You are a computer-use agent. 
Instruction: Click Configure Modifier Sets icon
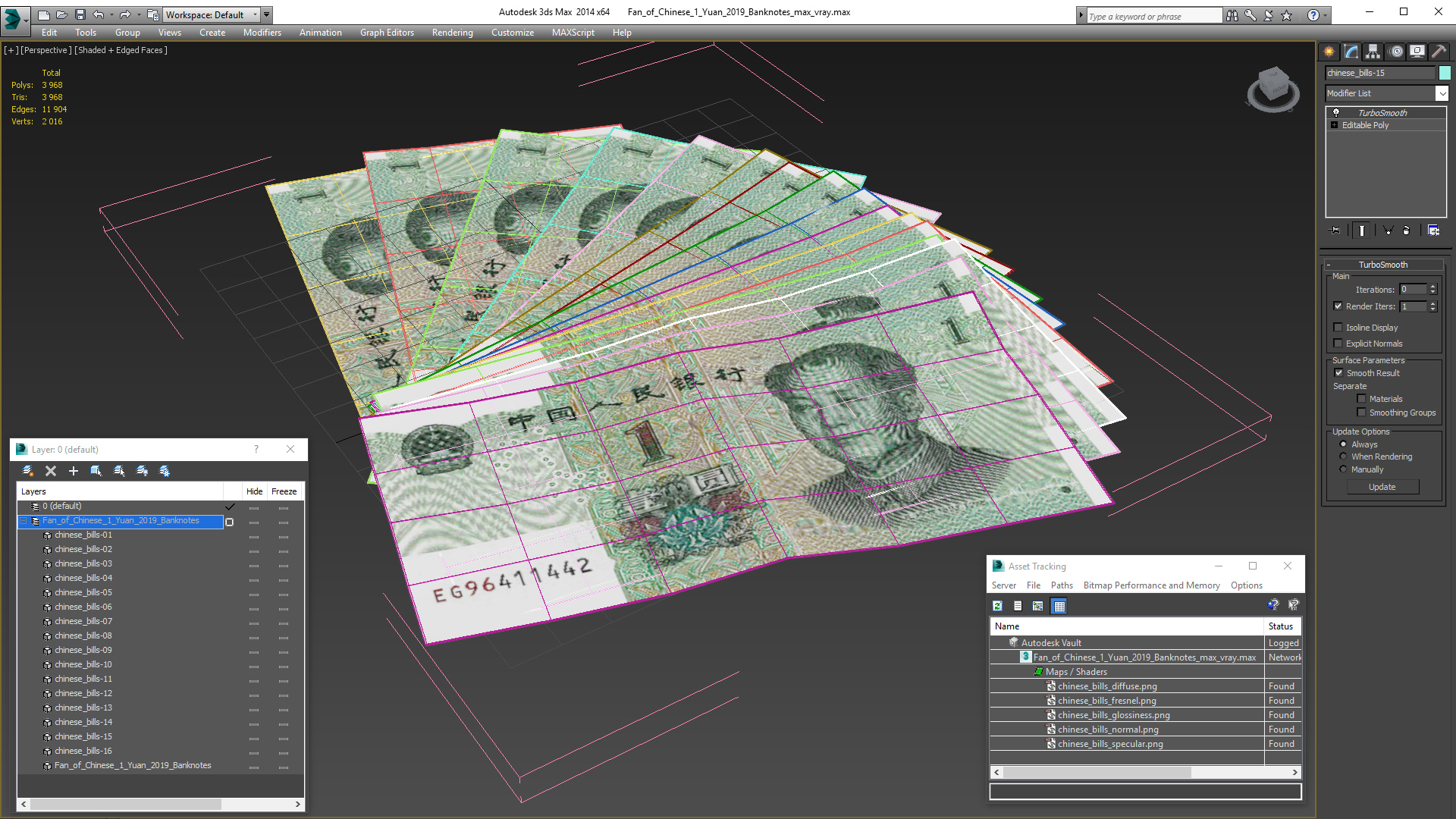coord(1433,231)
